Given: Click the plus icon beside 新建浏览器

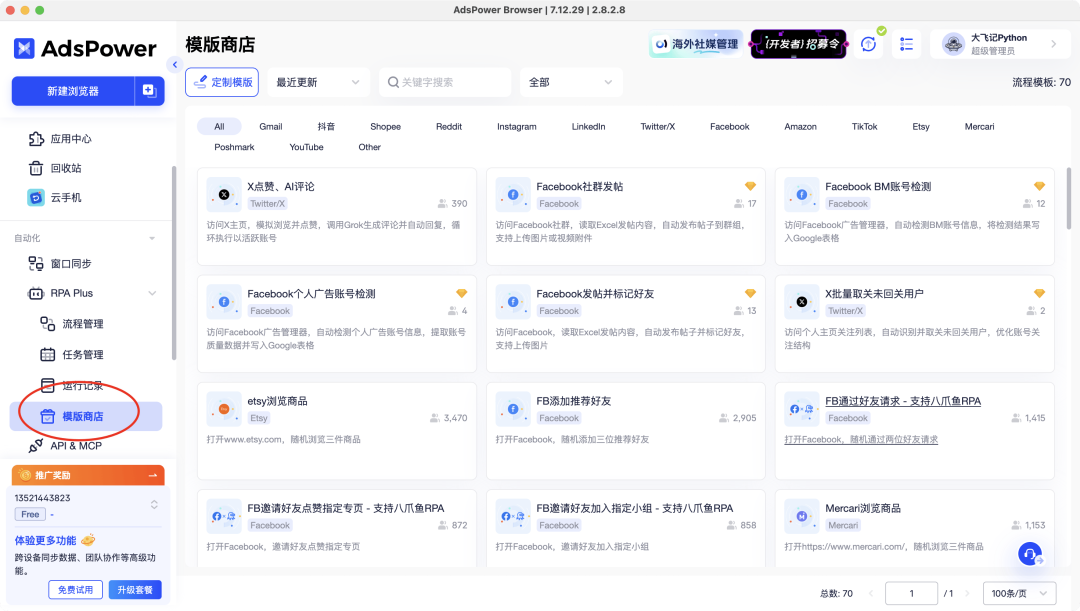Looking at the screenshot, I should click(x=149, y=90).
